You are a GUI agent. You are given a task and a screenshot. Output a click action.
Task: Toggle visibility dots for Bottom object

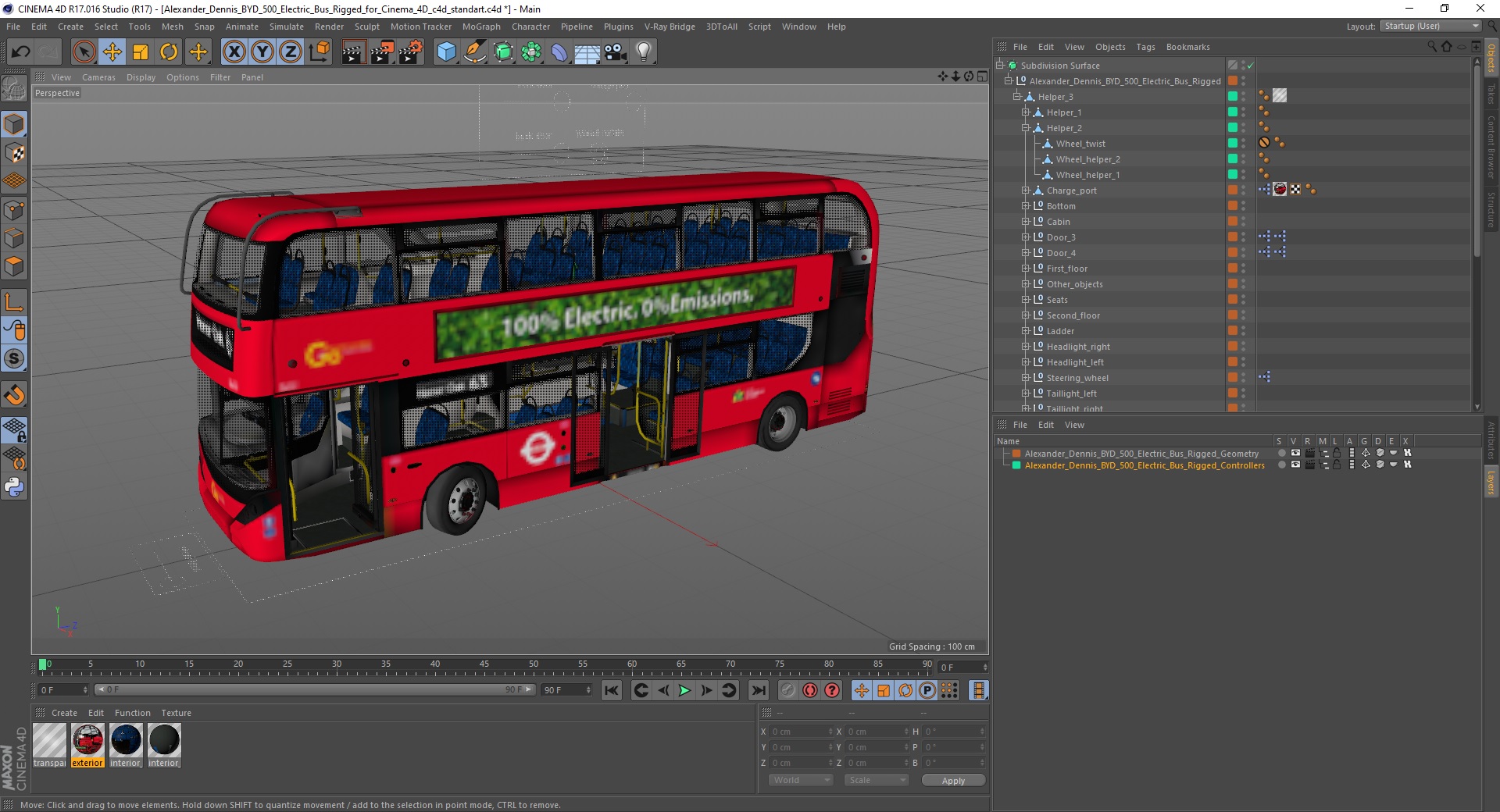pyautogui.click(x=1243, y=206)
